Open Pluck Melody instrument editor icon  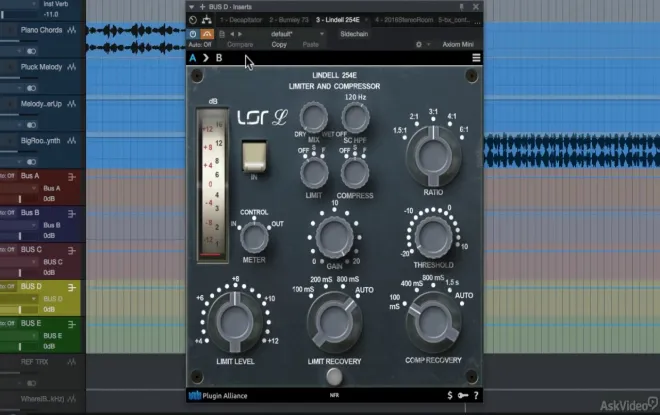coord(72,67)
